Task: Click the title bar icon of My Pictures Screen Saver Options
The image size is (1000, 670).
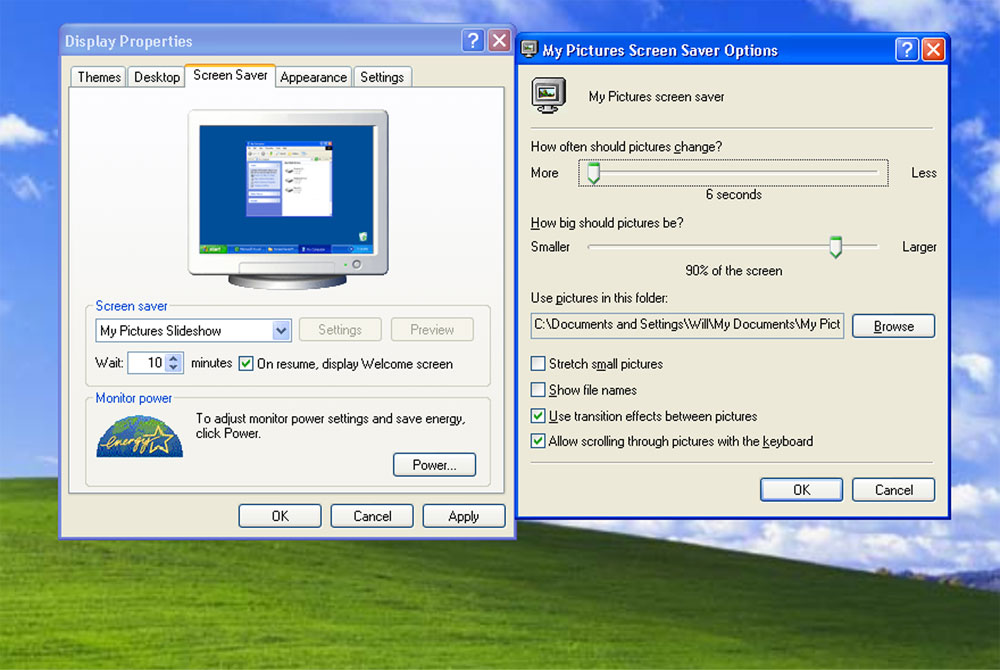Action: tap(529, 50)
